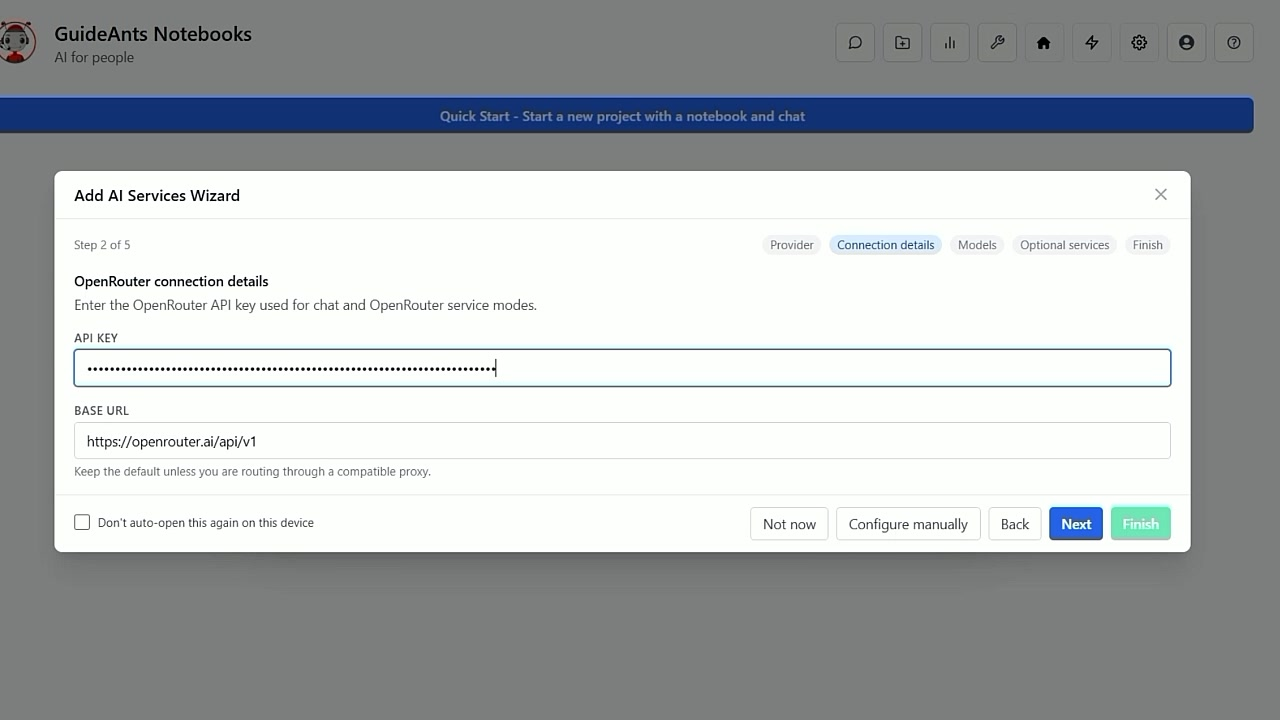Tick the "Don't auto-open this again" checkbox

(82, 522)
